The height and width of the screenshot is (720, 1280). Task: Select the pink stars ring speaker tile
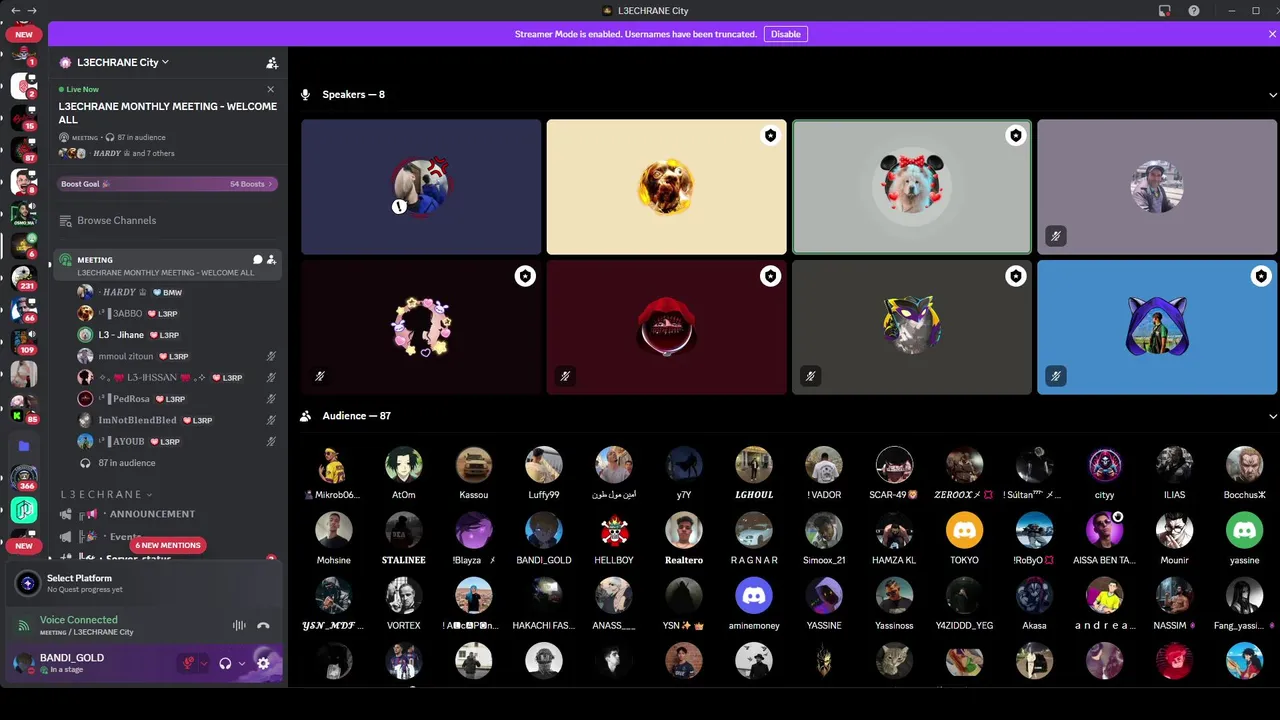coord(421,327)
